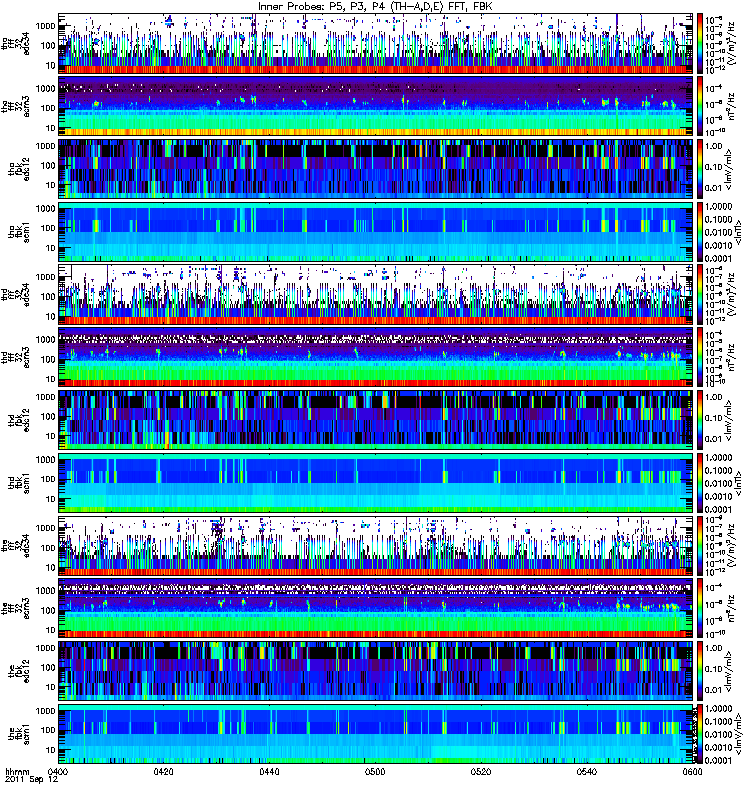Click the color bar beside thd fff scm3 panel

[x=700, y=358]
